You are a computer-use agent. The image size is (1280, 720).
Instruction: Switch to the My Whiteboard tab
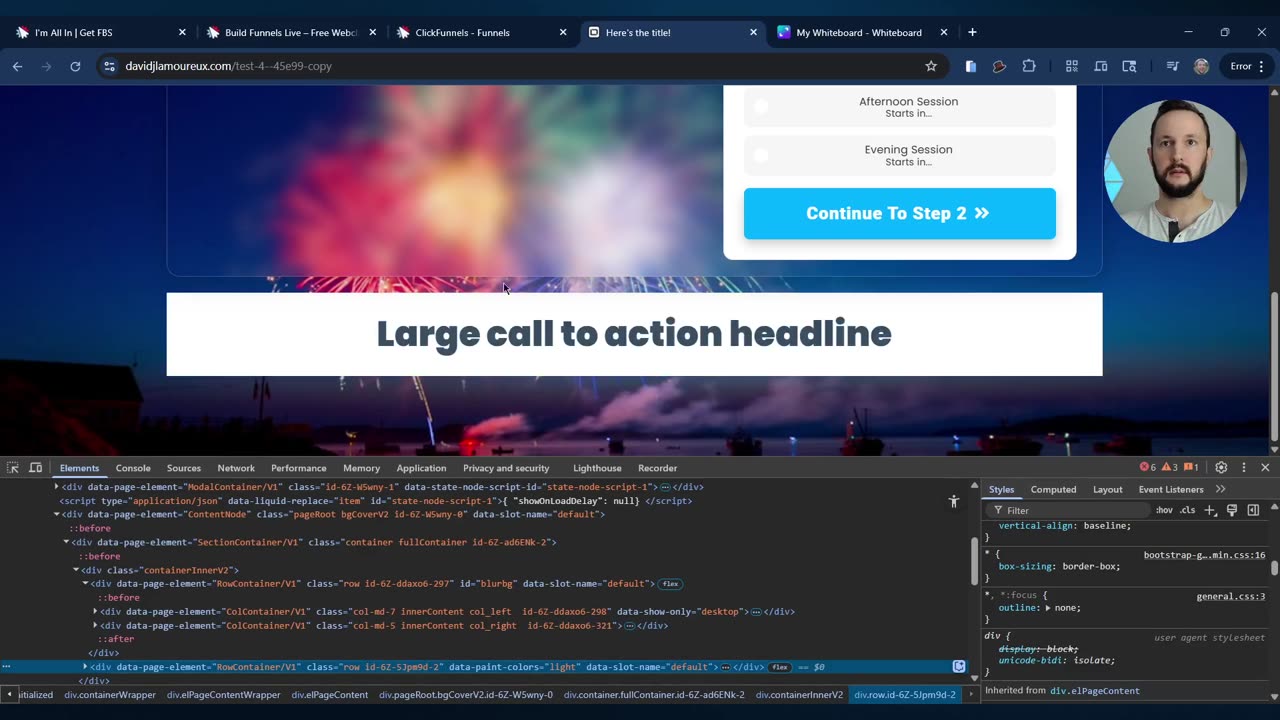point(863,32)
